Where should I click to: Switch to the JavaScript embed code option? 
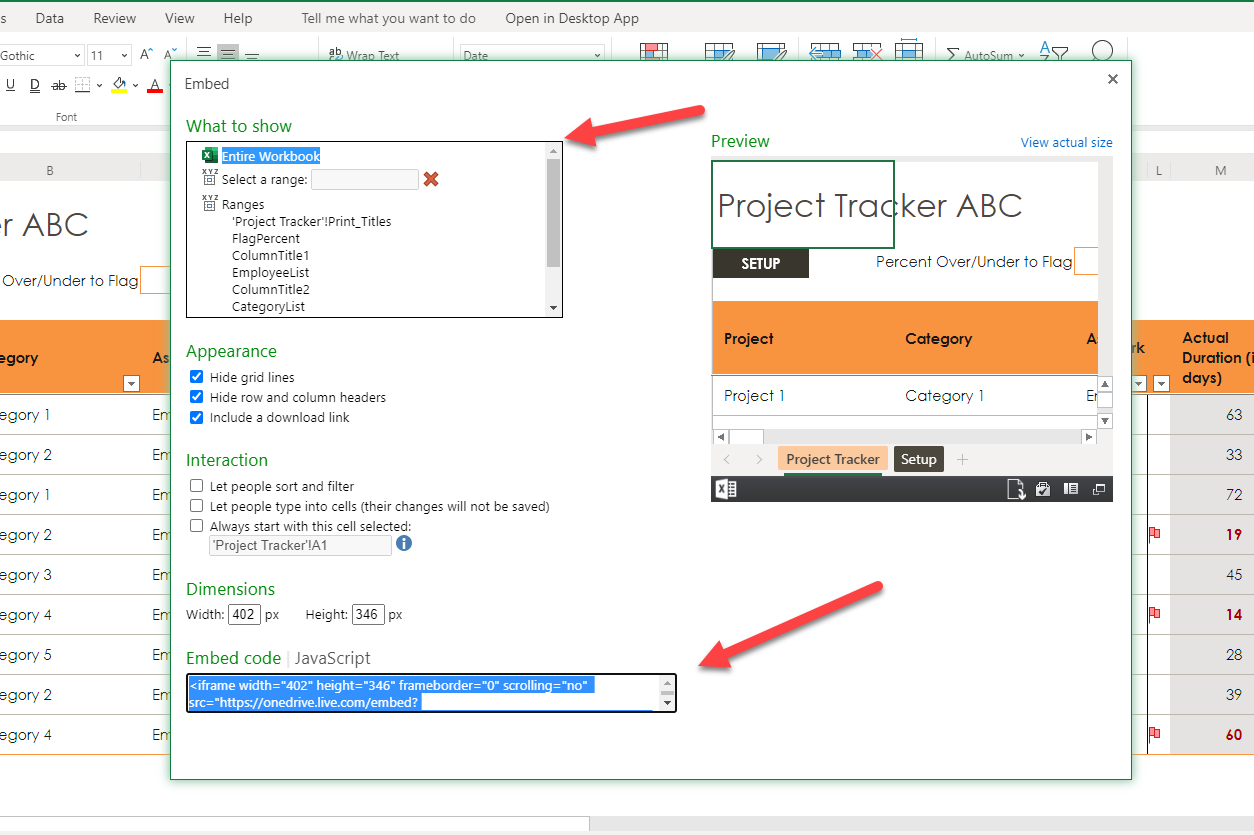(x=332, y=658)
